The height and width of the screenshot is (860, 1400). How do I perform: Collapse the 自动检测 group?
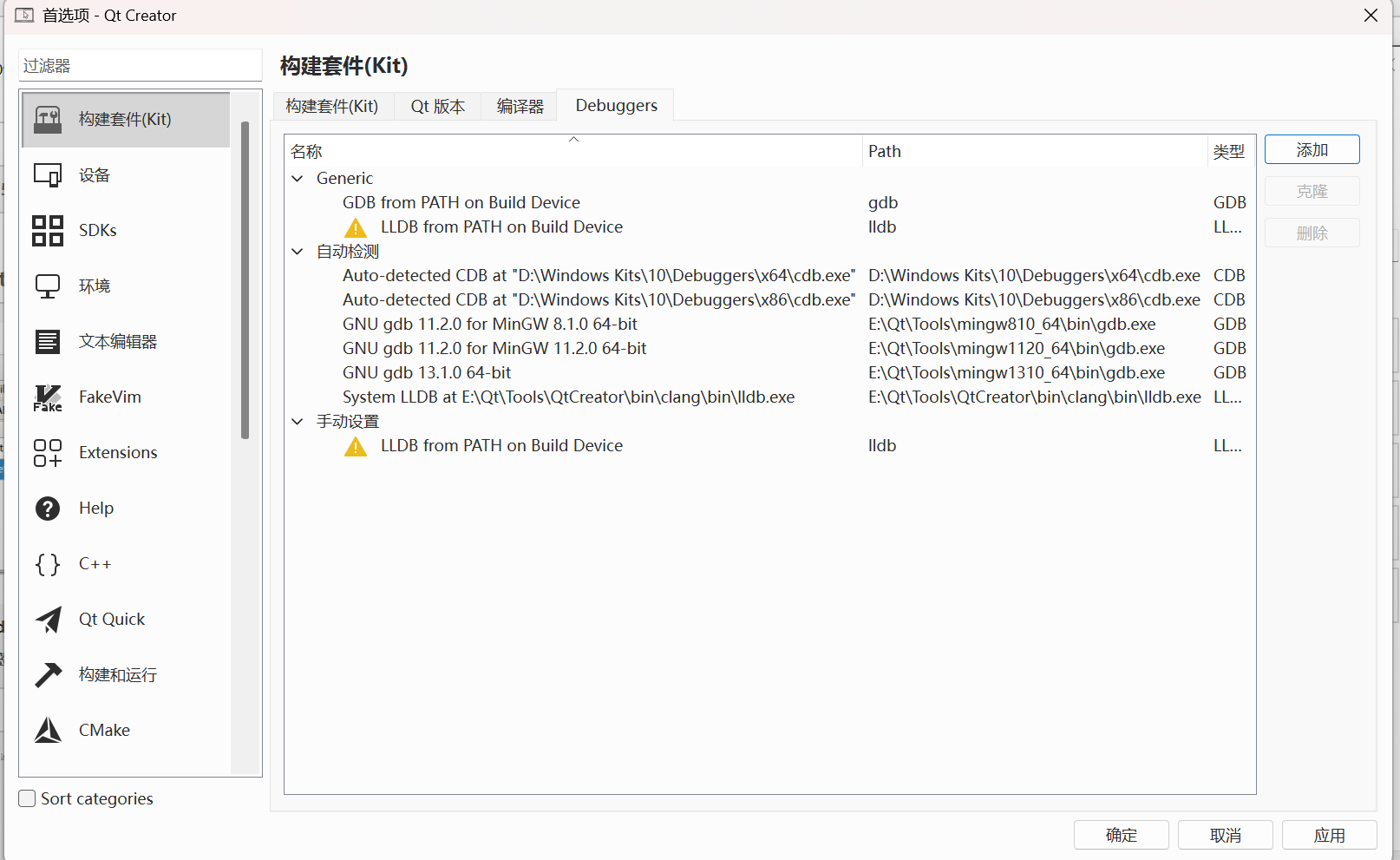[298, 252]
